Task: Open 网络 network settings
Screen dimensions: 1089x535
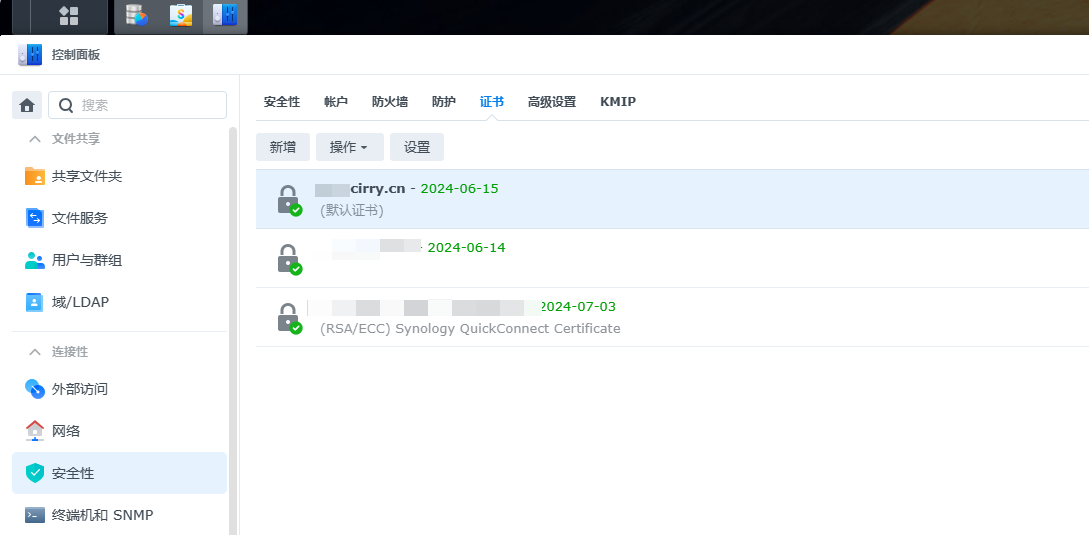Action: point(66,431)
